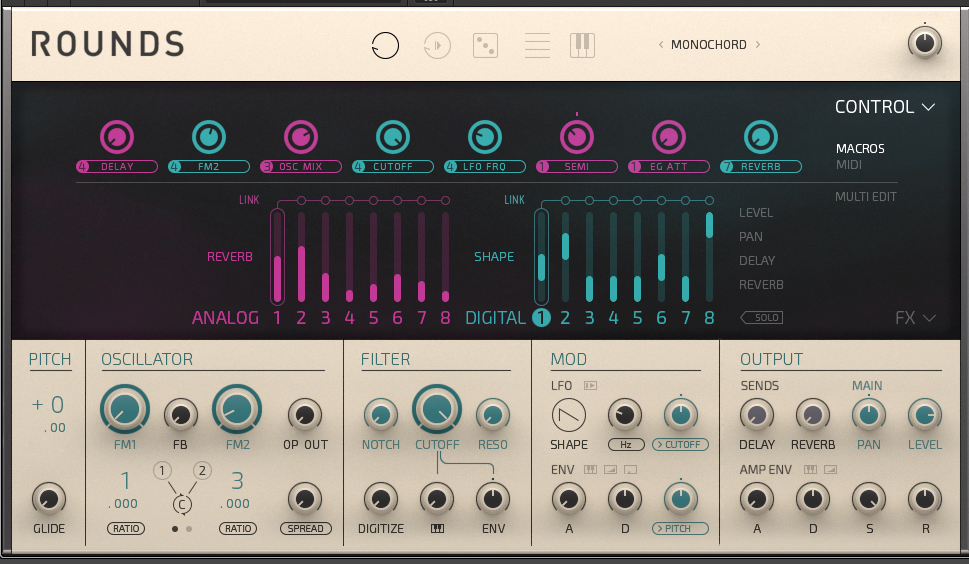Select digital voice number 6
The image size is (969, 564).
[x=661, y=318]
